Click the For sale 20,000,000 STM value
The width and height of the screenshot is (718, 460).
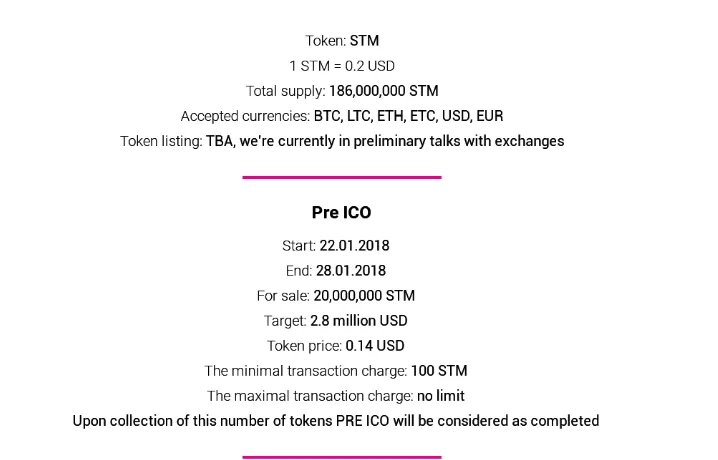tap(364, 296)
